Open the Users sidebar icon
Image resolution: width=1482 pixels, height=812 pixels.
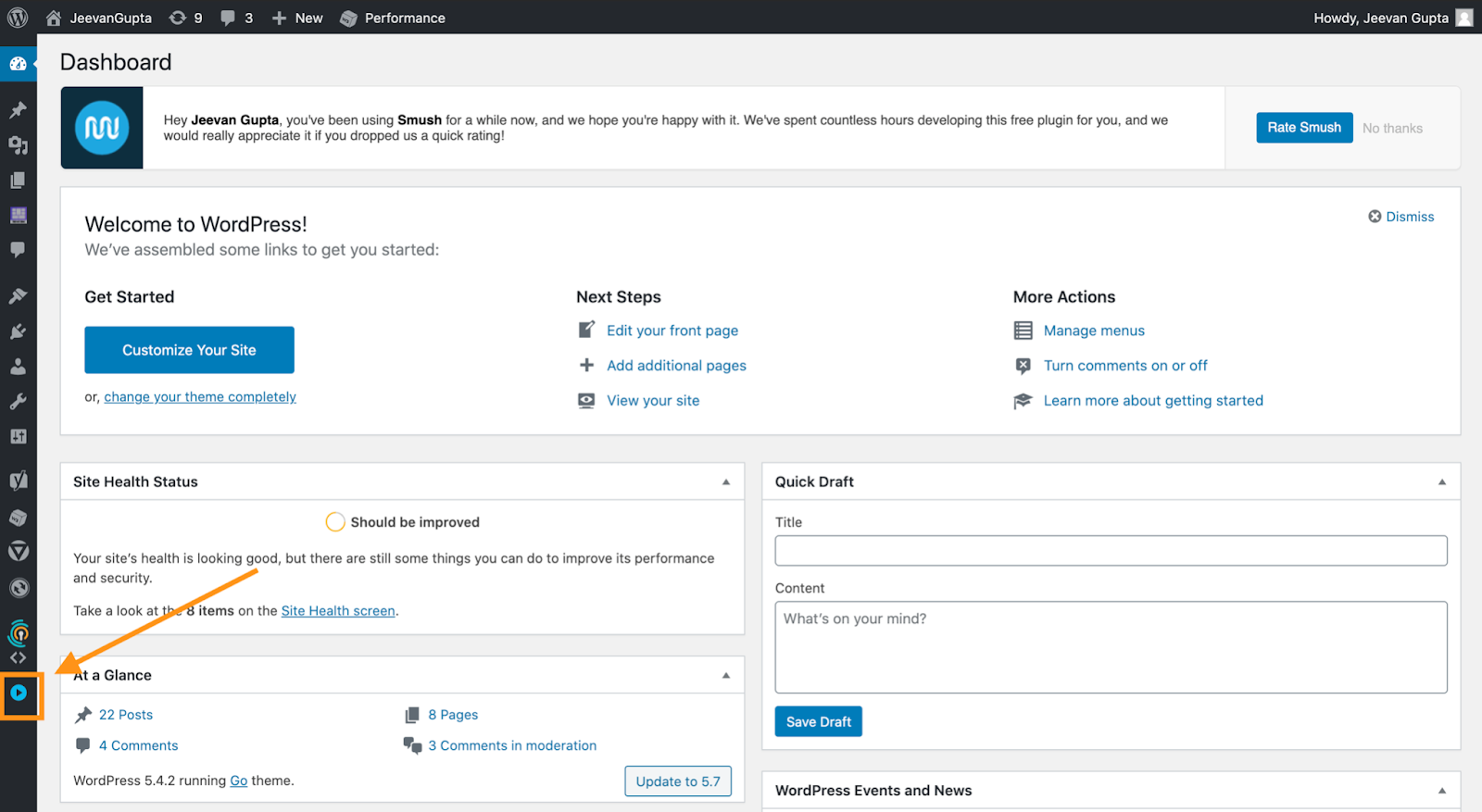coord(18,367)
